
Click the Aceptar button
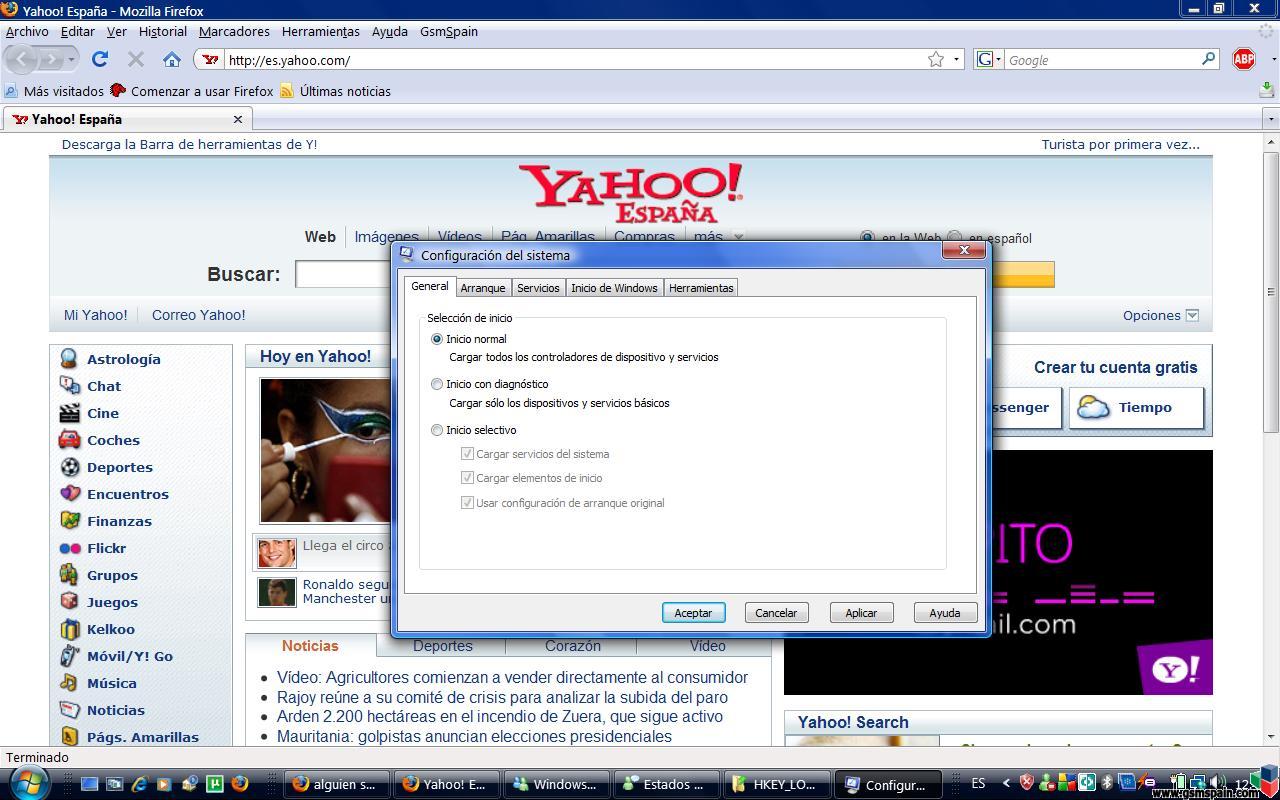(x=693, y=612)
